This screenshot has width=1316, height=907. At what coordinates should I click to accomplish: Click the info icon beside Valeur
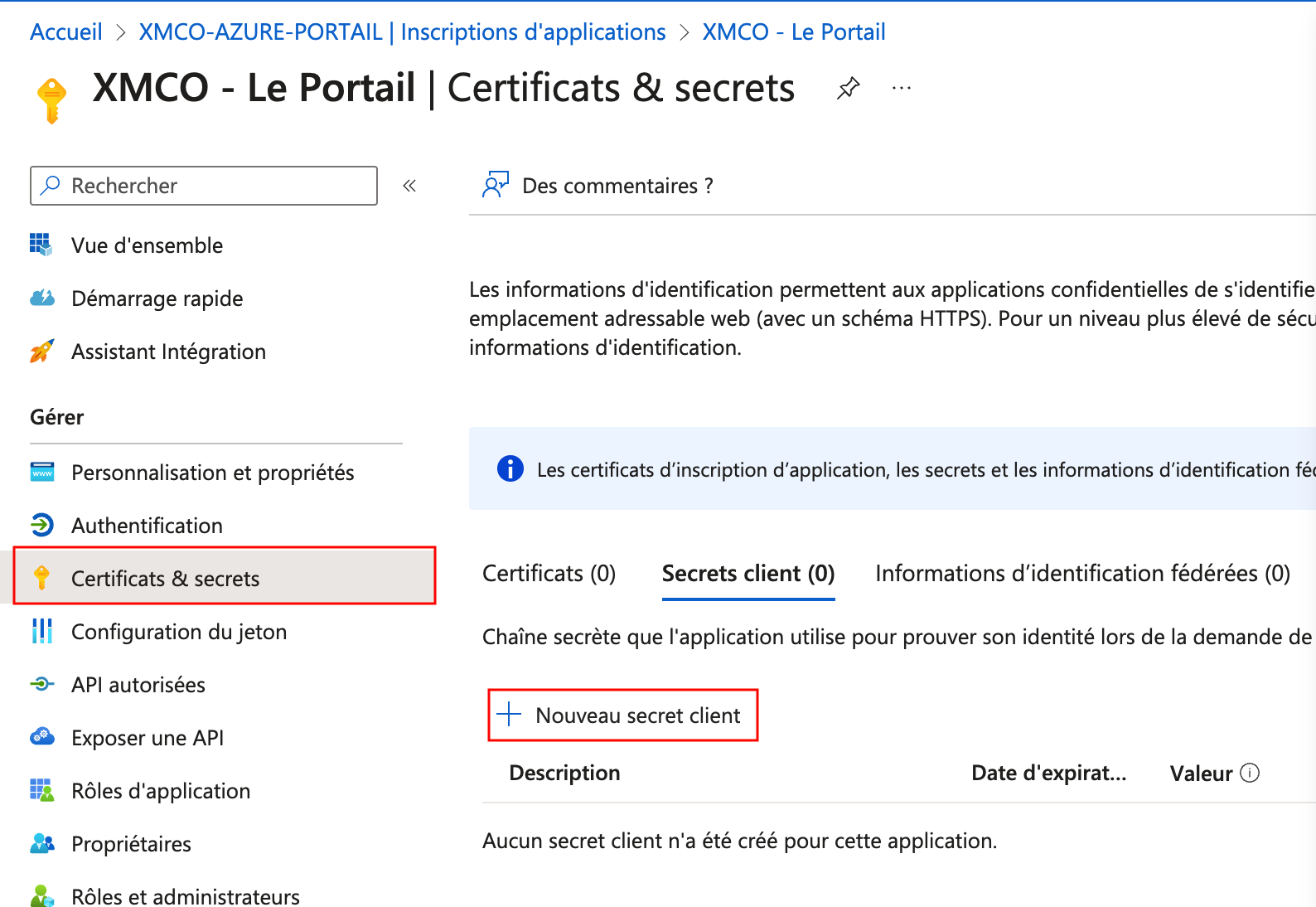tap(1250, 774)
